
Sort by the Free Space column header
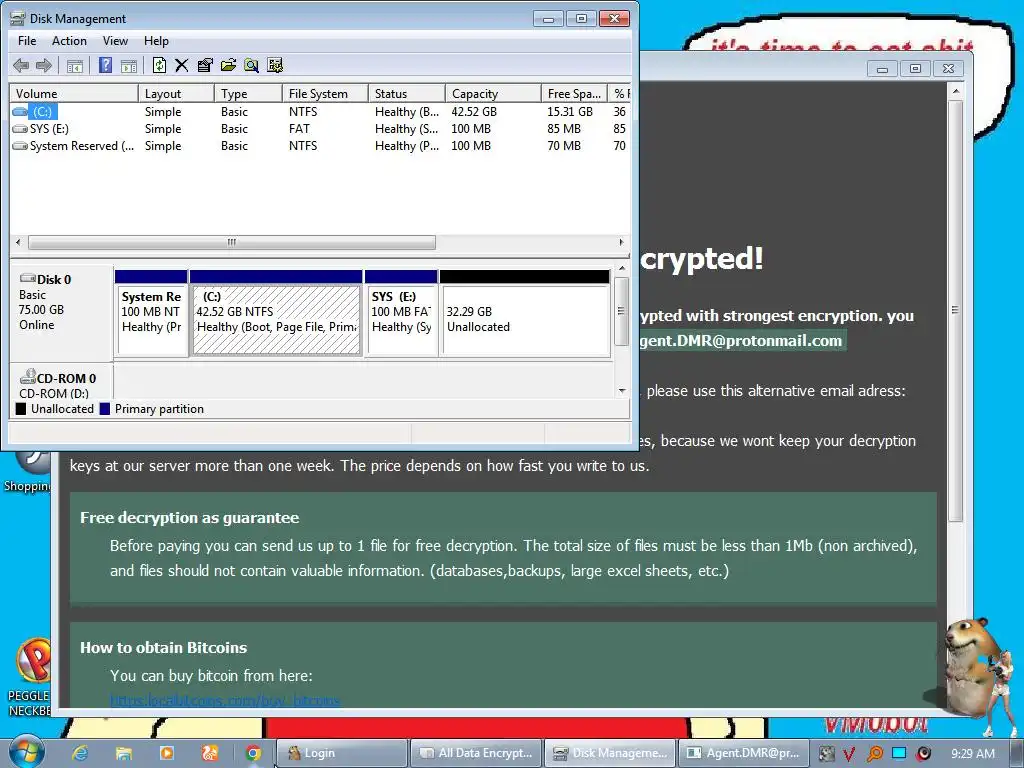(574, 93)
